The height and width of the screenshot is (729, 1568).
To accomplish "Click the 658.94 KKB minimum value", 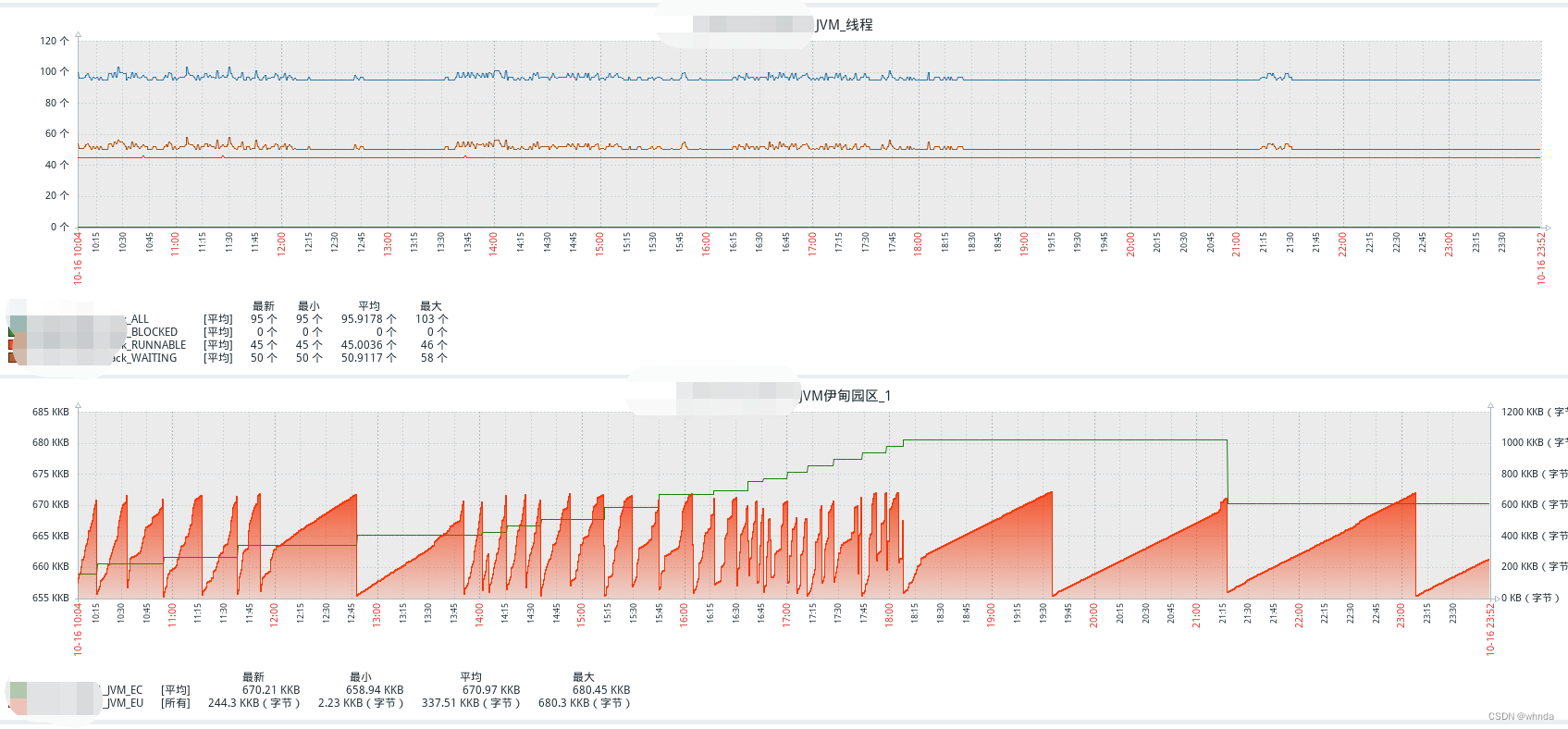I will (375, 690).
